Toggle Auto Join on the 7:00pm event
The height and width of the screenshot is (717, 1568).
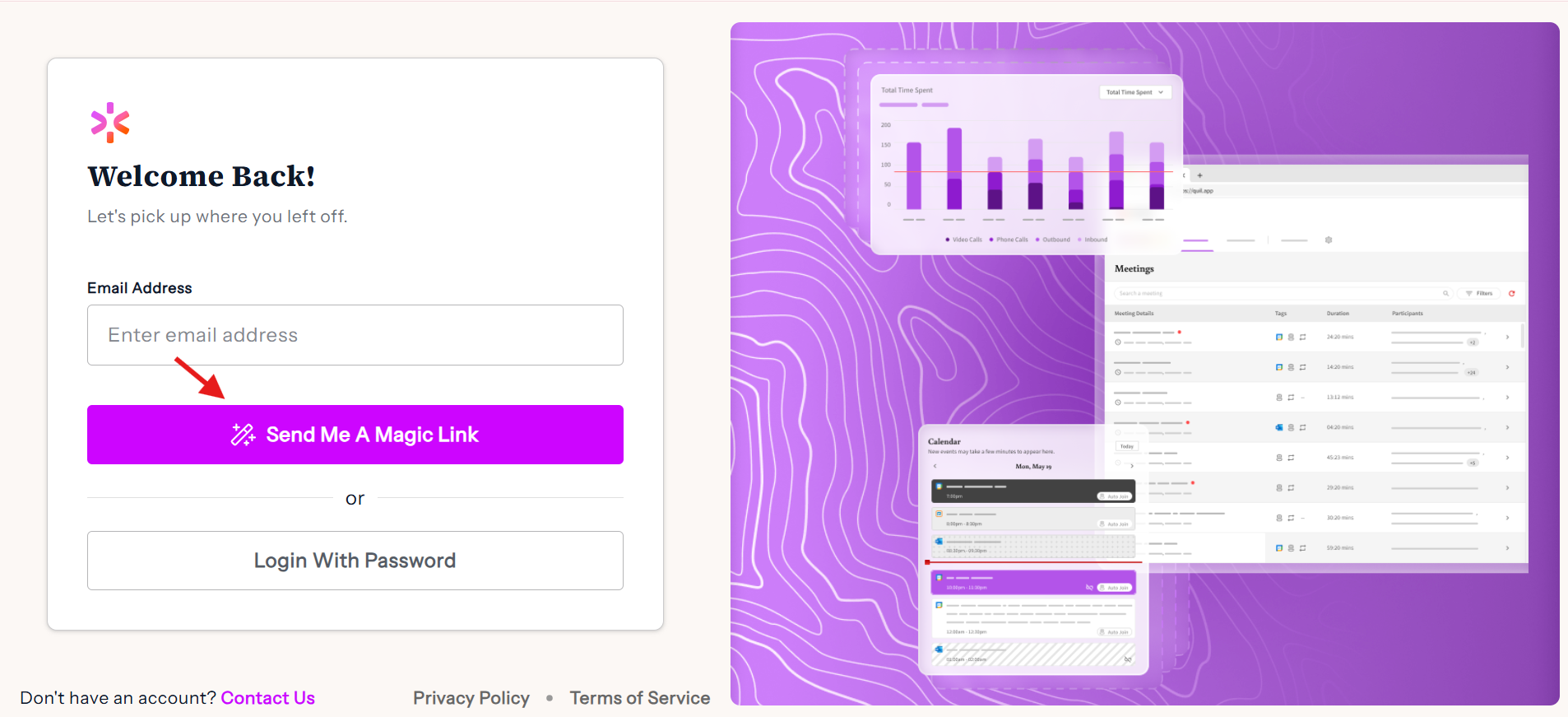1115,496
